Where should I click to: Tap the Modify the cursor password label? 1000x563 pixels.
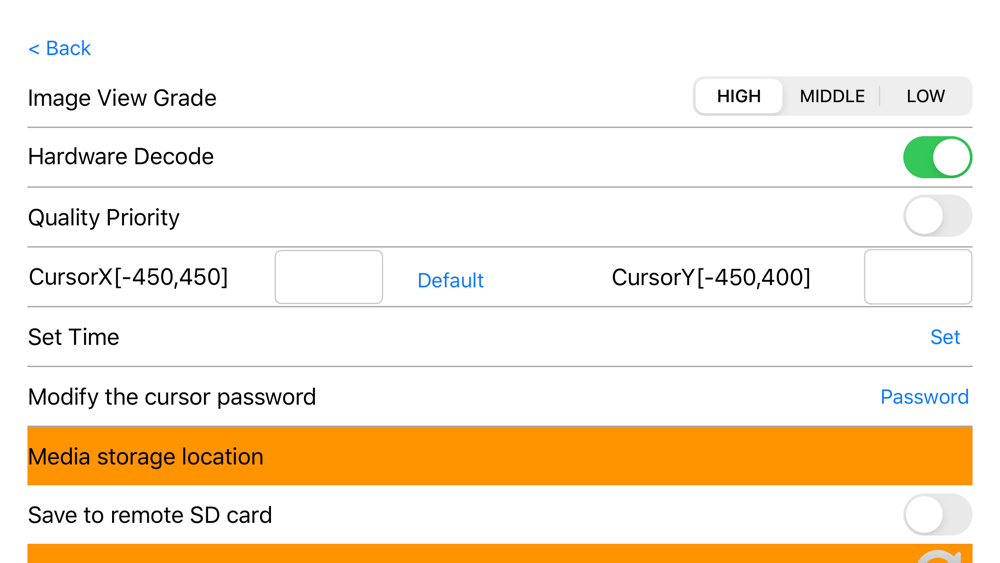click(172, 397)
